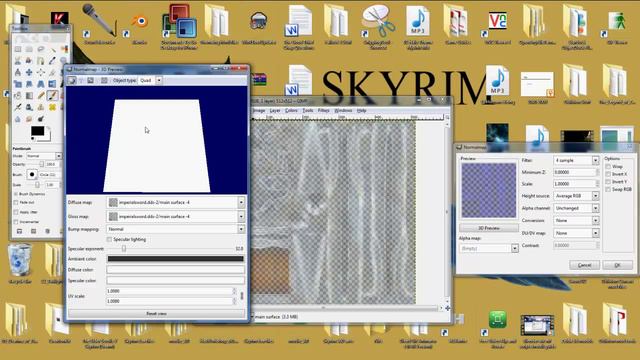Image resolution: width=640 pixels, height=360 pixels.
Task: Select the Scissors Select tool
Action: 18,60
